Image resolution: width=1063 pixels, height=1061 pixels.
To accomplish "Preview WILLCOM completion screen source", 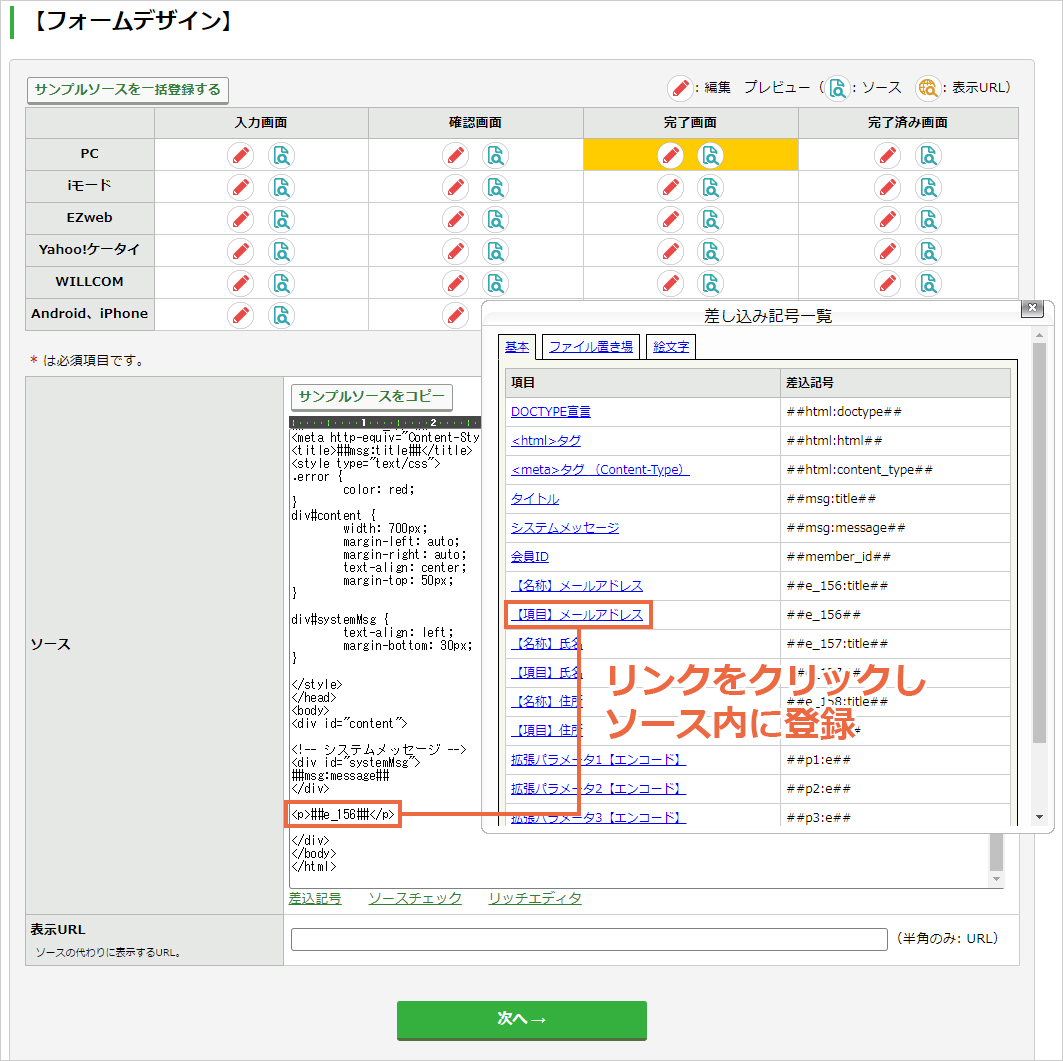I will pyautogui.click(x=710, y=283).
